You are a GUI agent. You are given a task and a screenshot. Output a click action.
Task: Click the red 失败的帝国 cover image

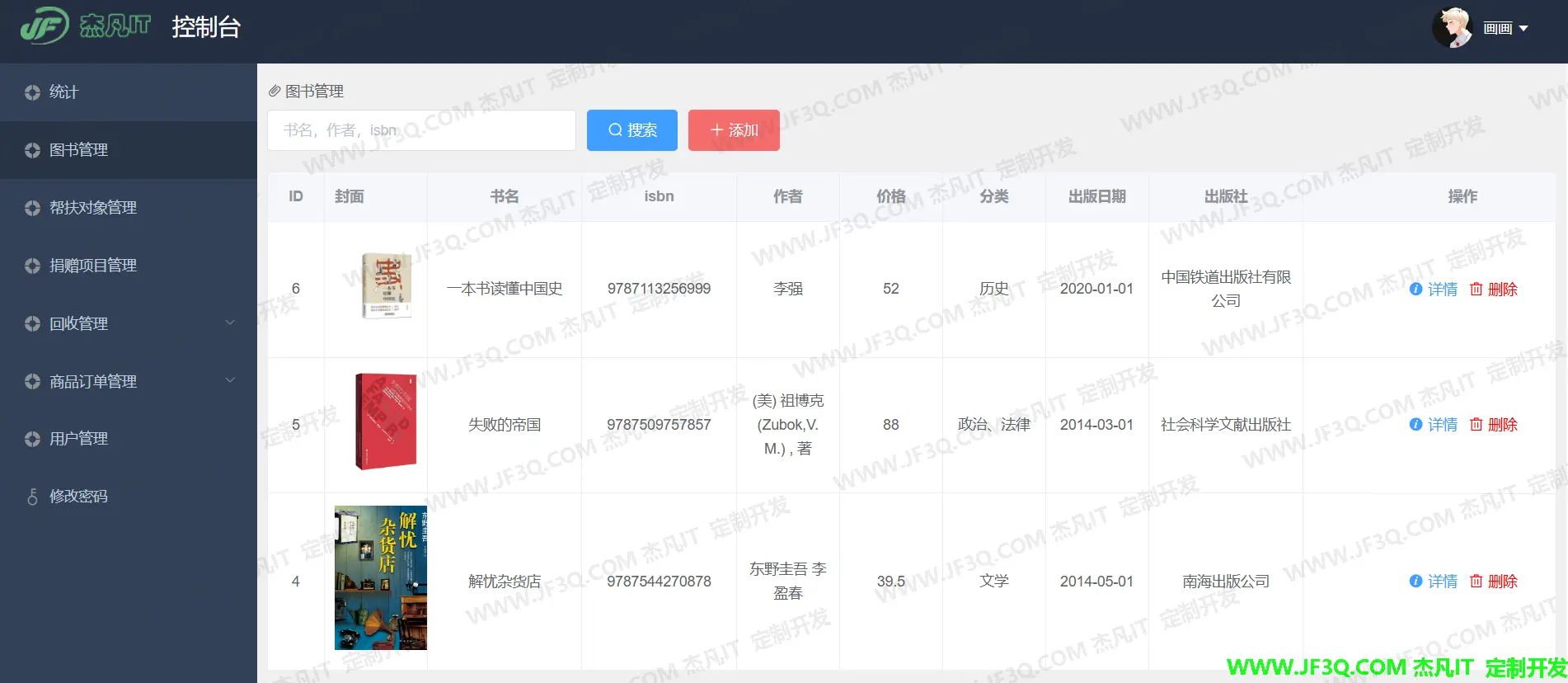[385, 422]
